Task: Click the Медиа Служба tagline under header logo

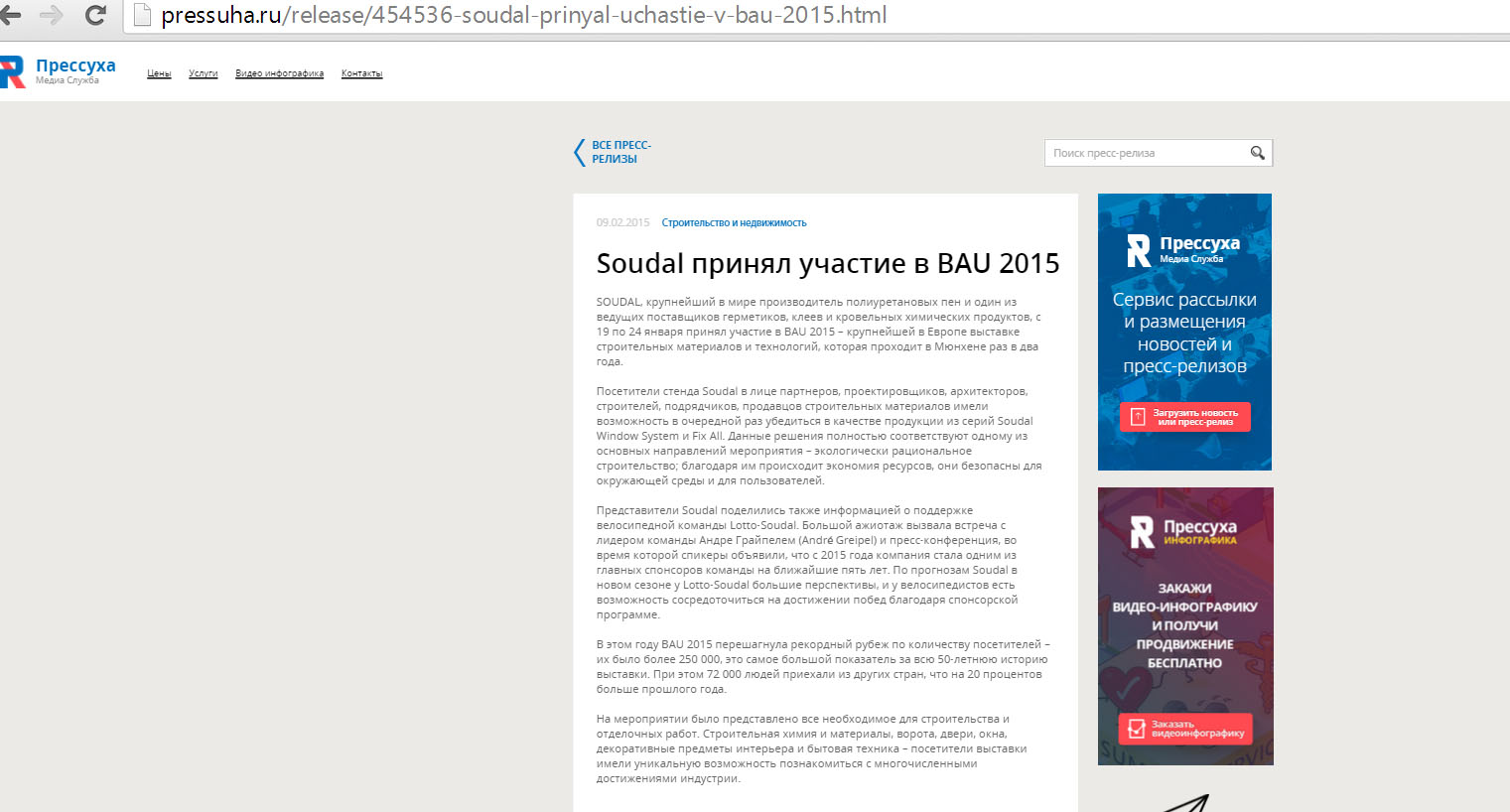Action: tap(68, 81)
